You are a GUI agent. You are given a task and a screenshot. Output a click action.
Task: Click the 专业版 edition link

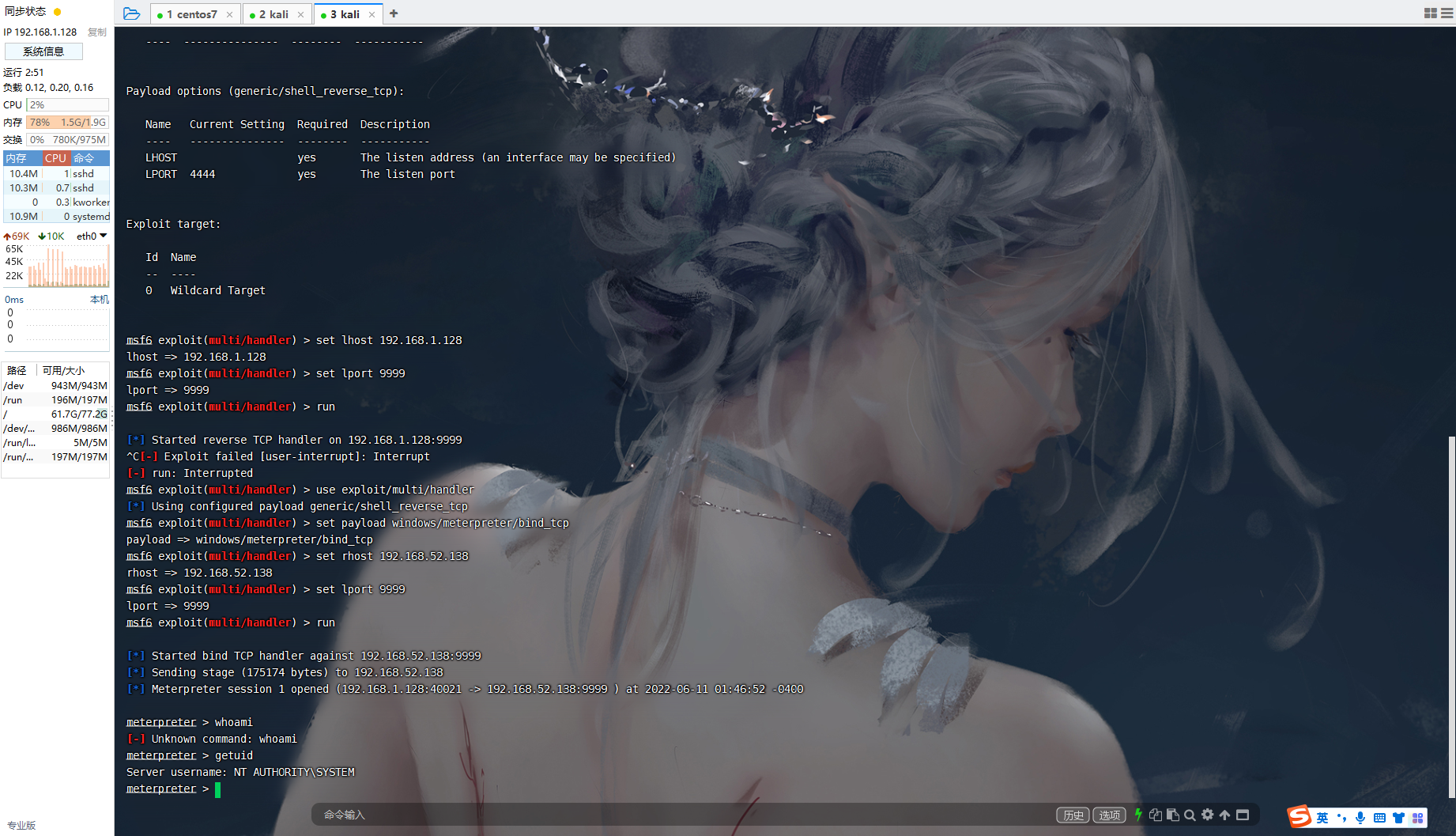pyautogui.click(x=21, y=825)
